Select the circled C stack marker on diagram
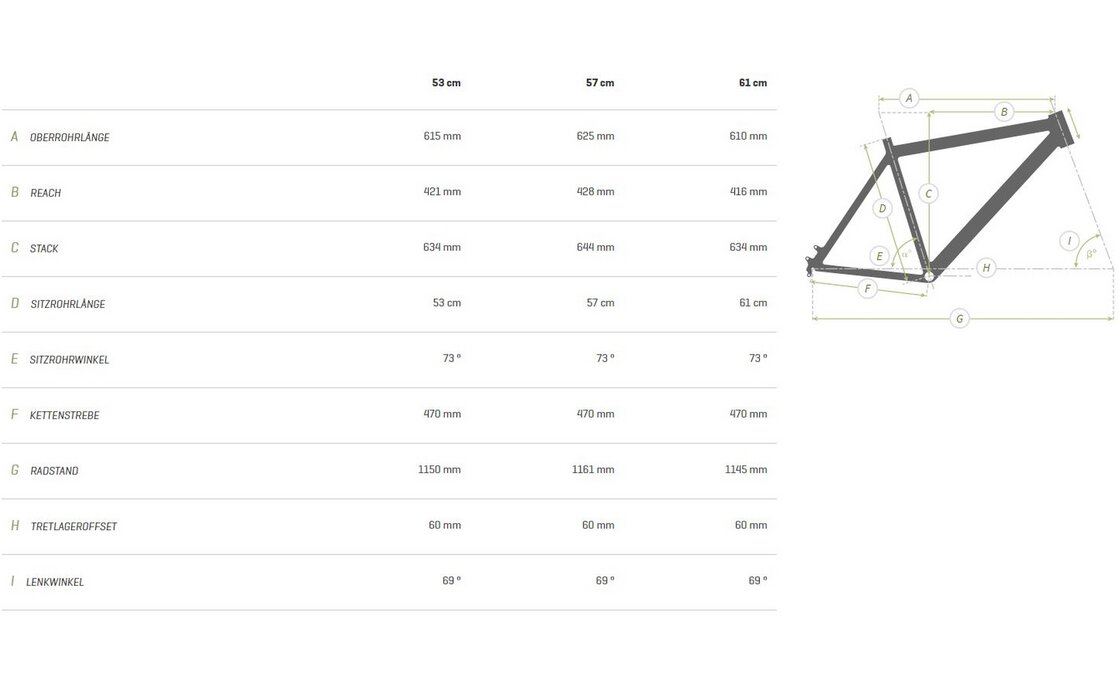This screenshot has width=1119, height=689. [929, 194]
